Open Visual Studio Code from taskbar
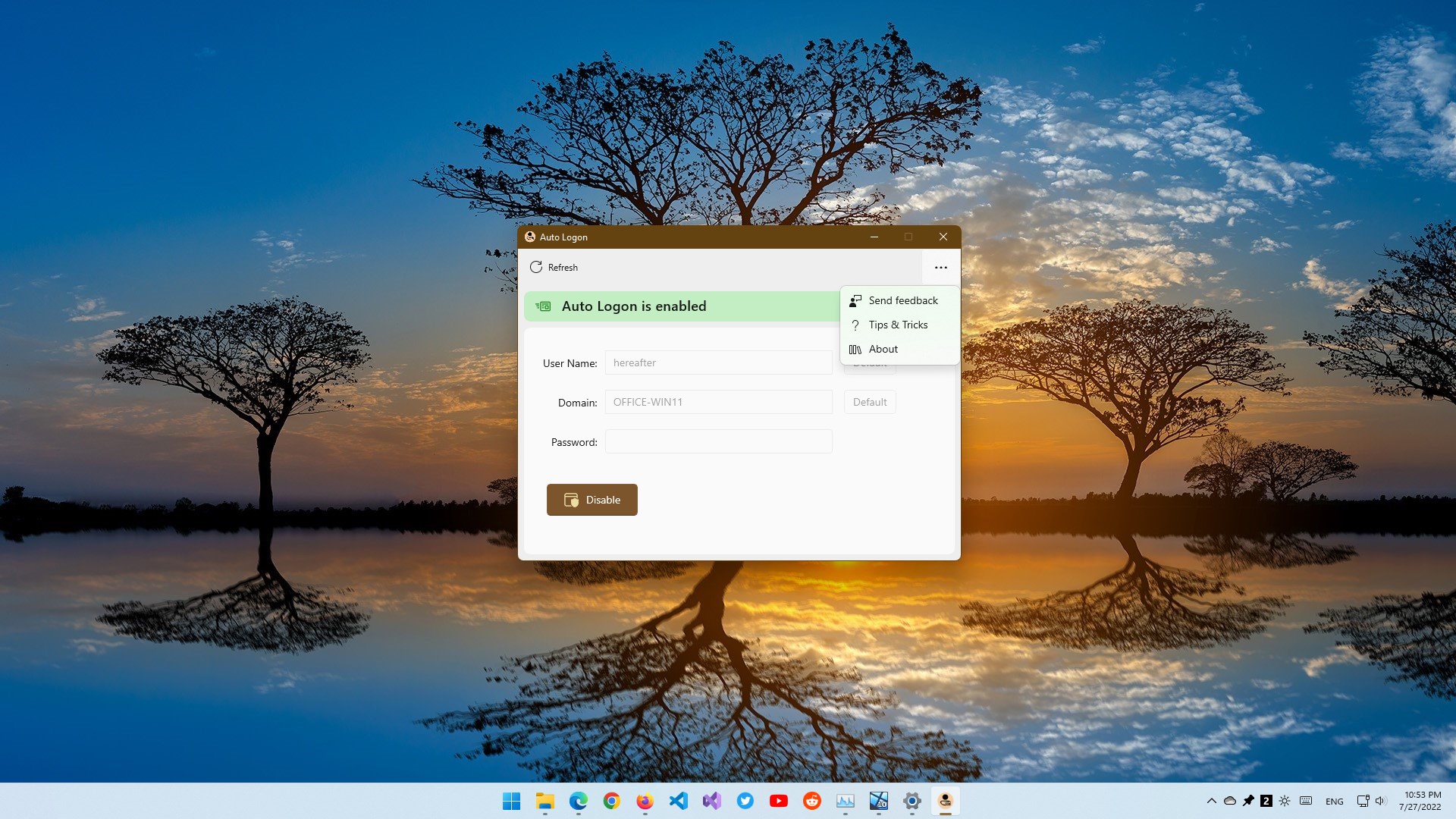This screenshot has width=1456, height=819. click(679, 801)
